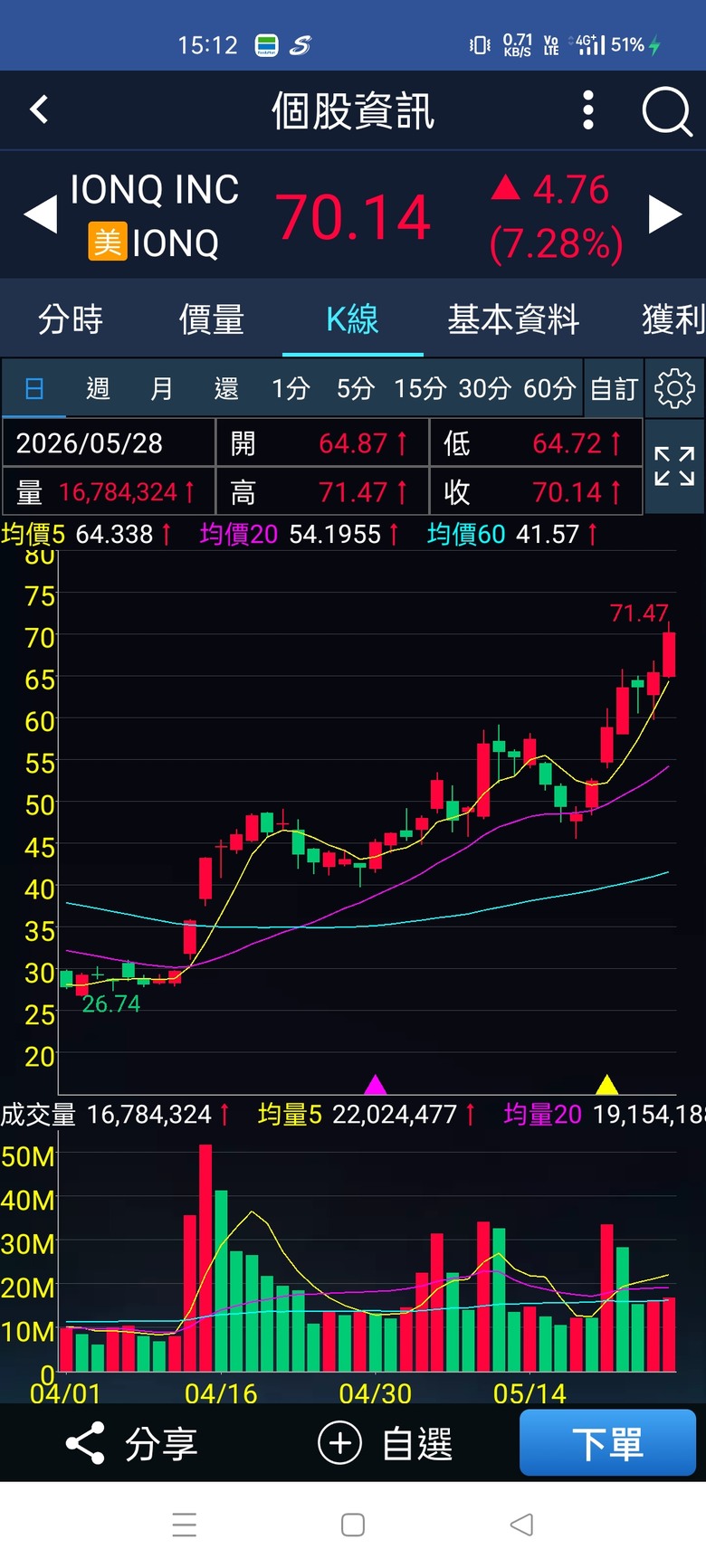Select 30分 interval
The height and width of the screenshot is (1568, 706).
485,388
